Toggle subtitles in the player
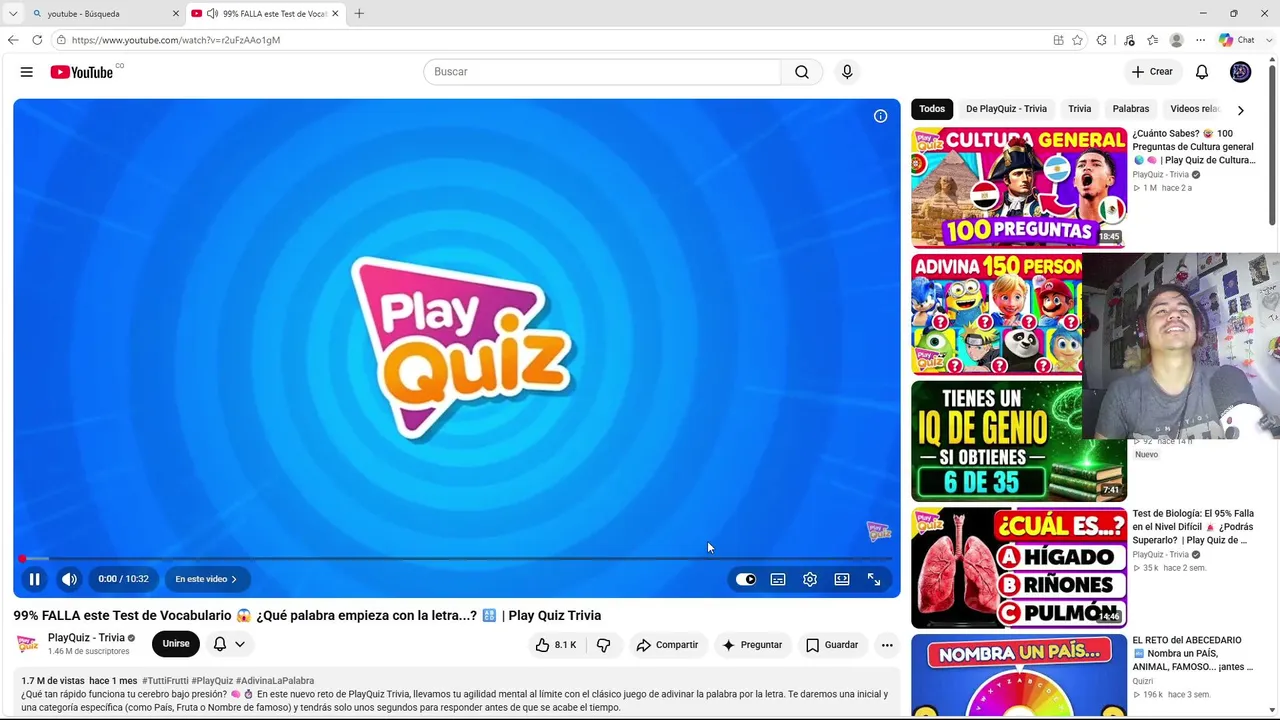The height and width of the screenshot is (720, 1280). click(778, 579)
